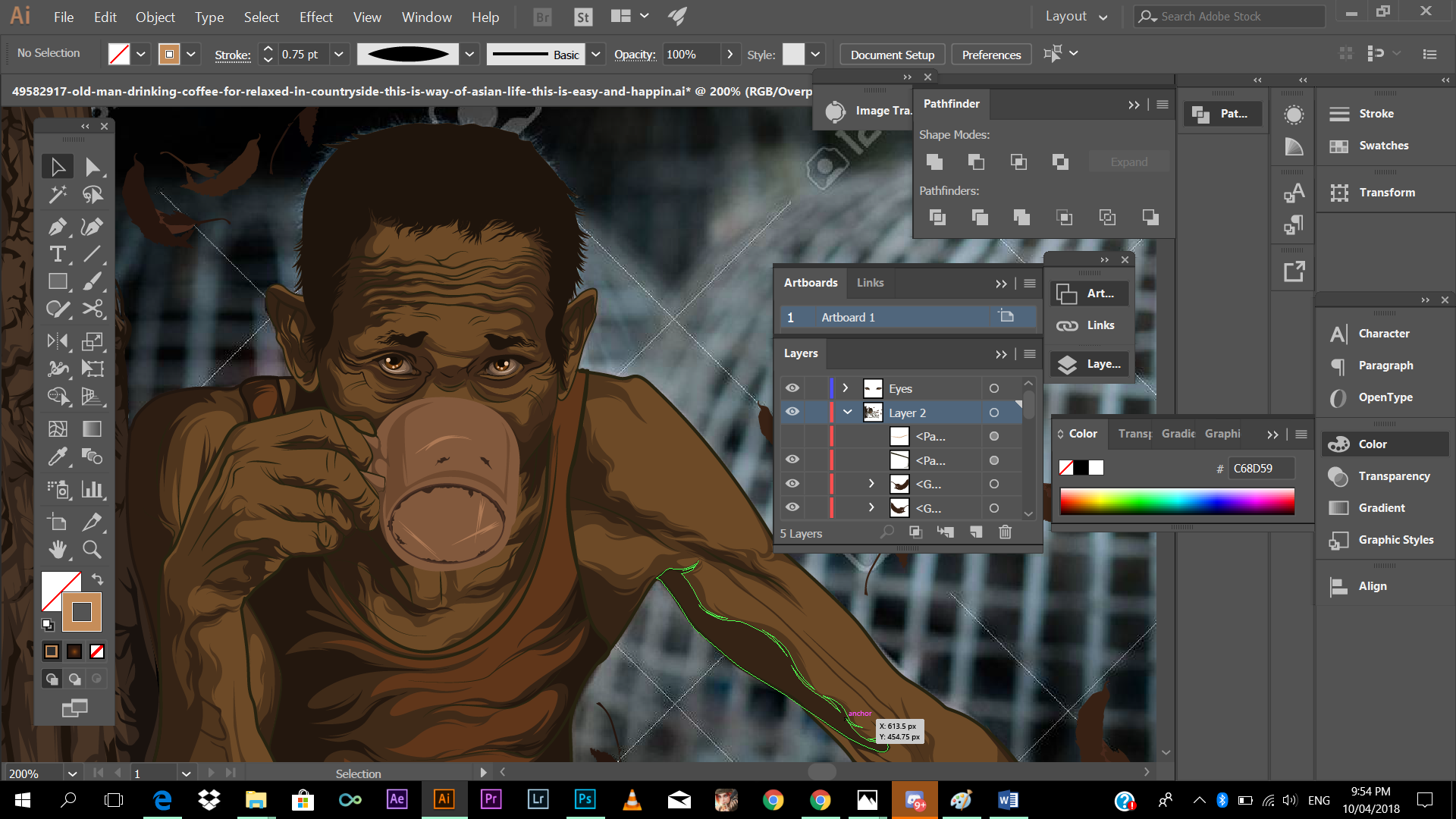Collapse Layer 2 contents
This screenshot has width=1456, height=819.
pos(847,412)
